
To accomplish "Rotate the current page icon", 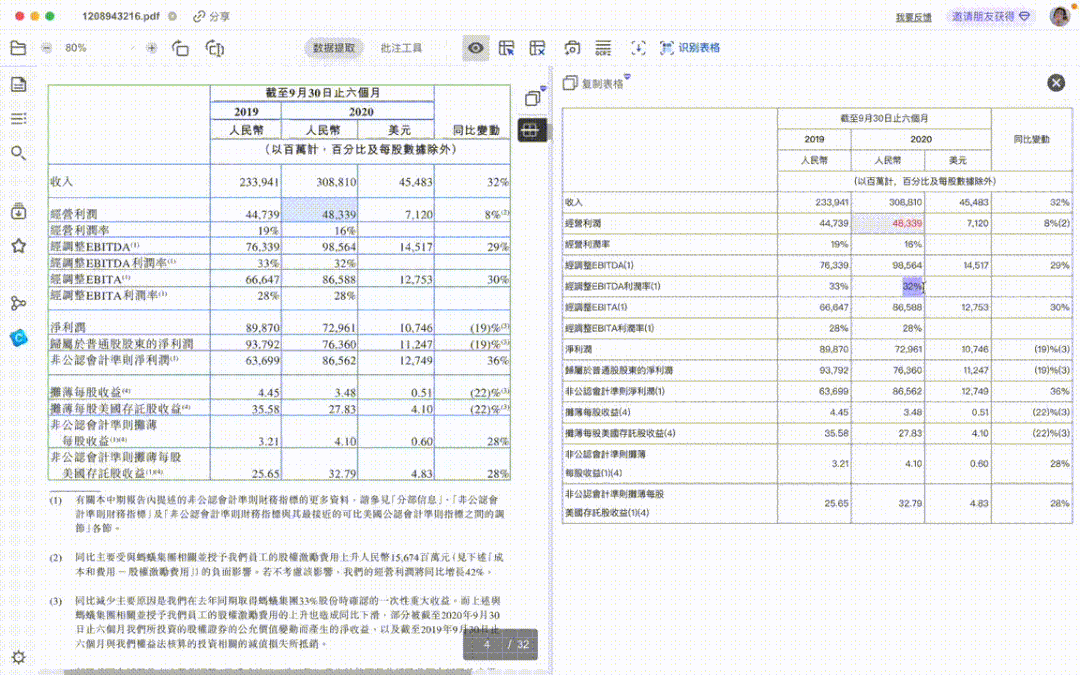I will coord(180,48).
